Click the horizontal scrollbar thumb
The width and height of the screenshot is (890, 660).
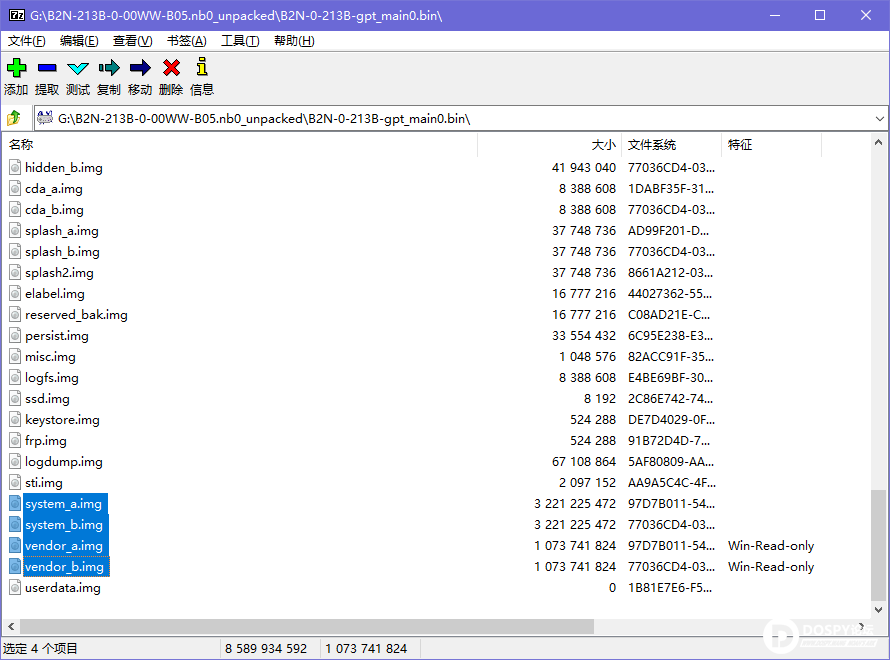[x=307, y=627]
